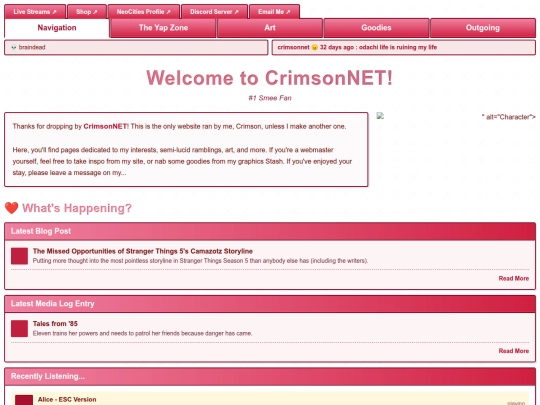Viewport: 540px width, 405px height.
Task: Click the Eleven trains her powers description
Action: click(142, 333)
